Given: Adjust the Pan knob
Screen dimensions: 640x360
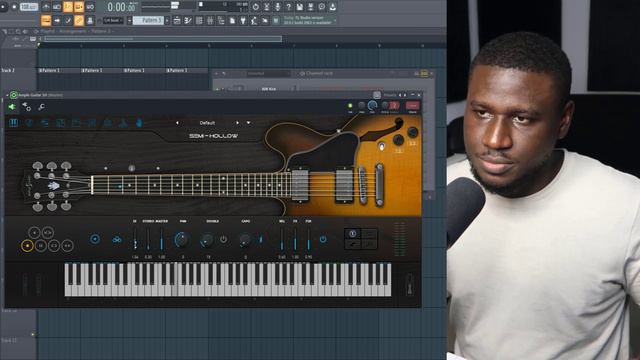Looking at the screenshot, I should (182, 240).
